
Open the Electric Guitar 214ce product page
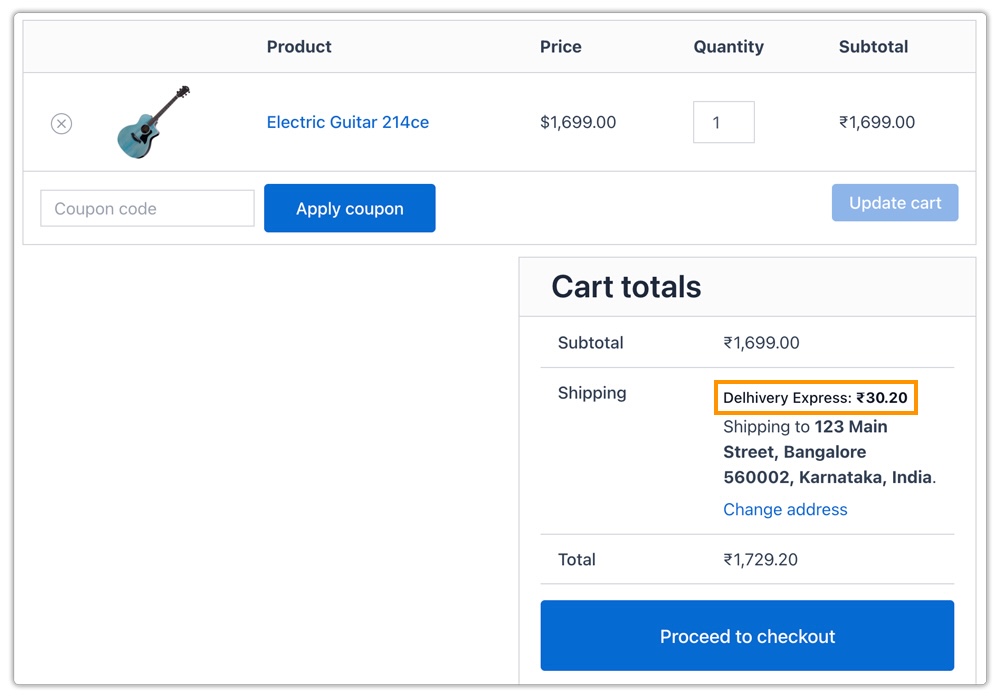click(x=347, y=122)
